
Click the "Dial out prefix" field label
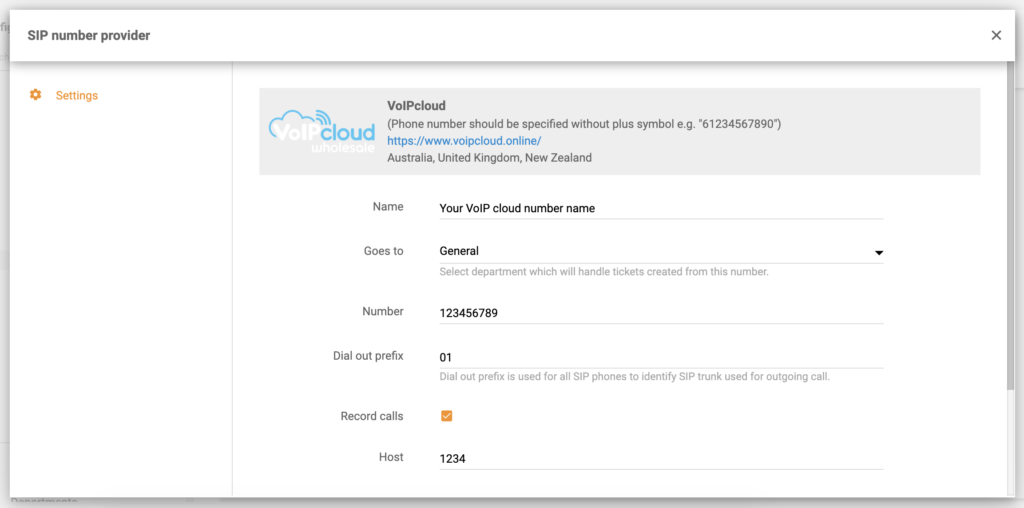(x=368, y=356)
